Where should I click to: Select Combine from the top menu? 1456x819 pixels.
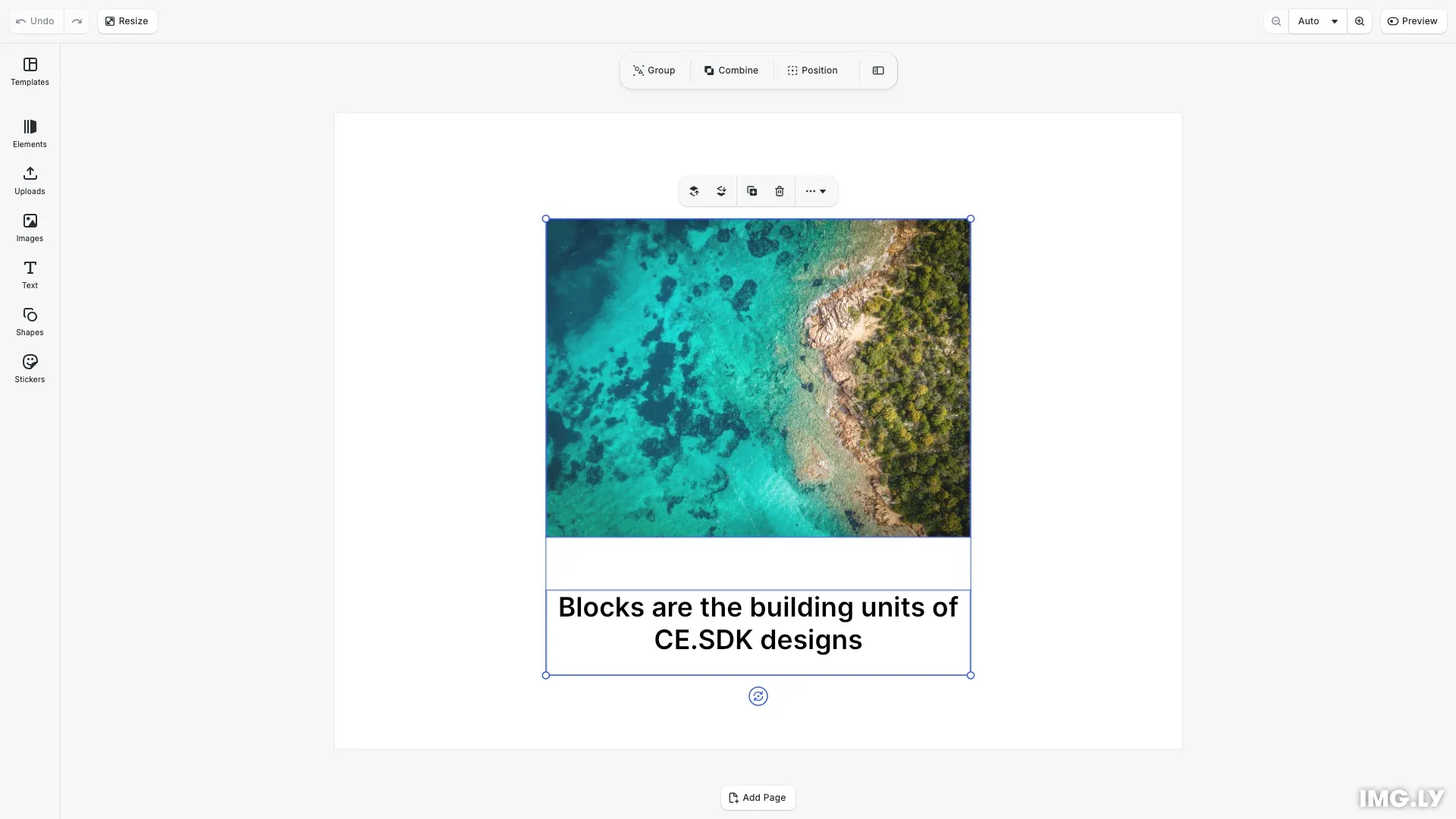(x=730, y=70)
